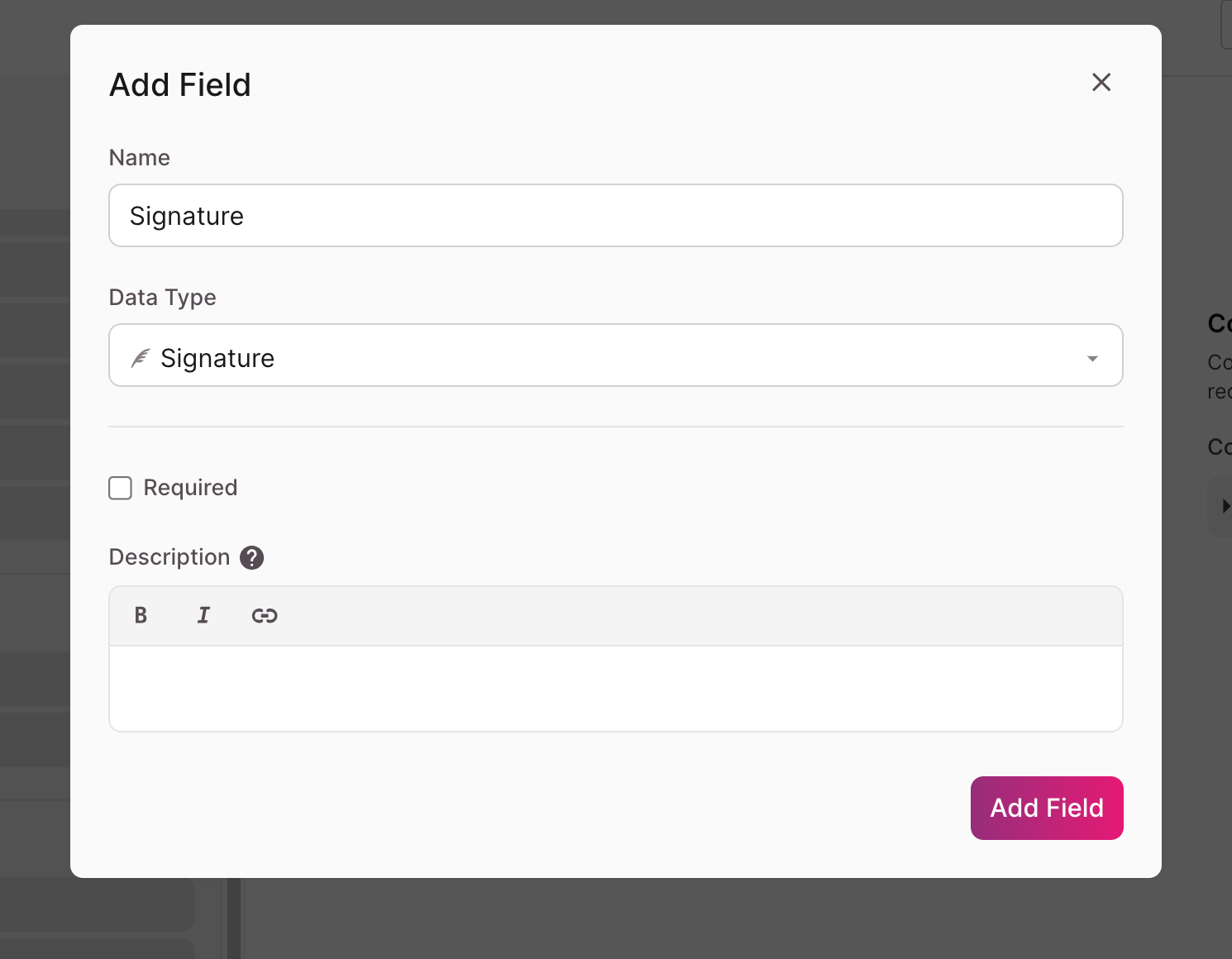Close the Add Field dialog
Screen dimensions: 1232x959
pyautogui.click(x=1101, y=82)
